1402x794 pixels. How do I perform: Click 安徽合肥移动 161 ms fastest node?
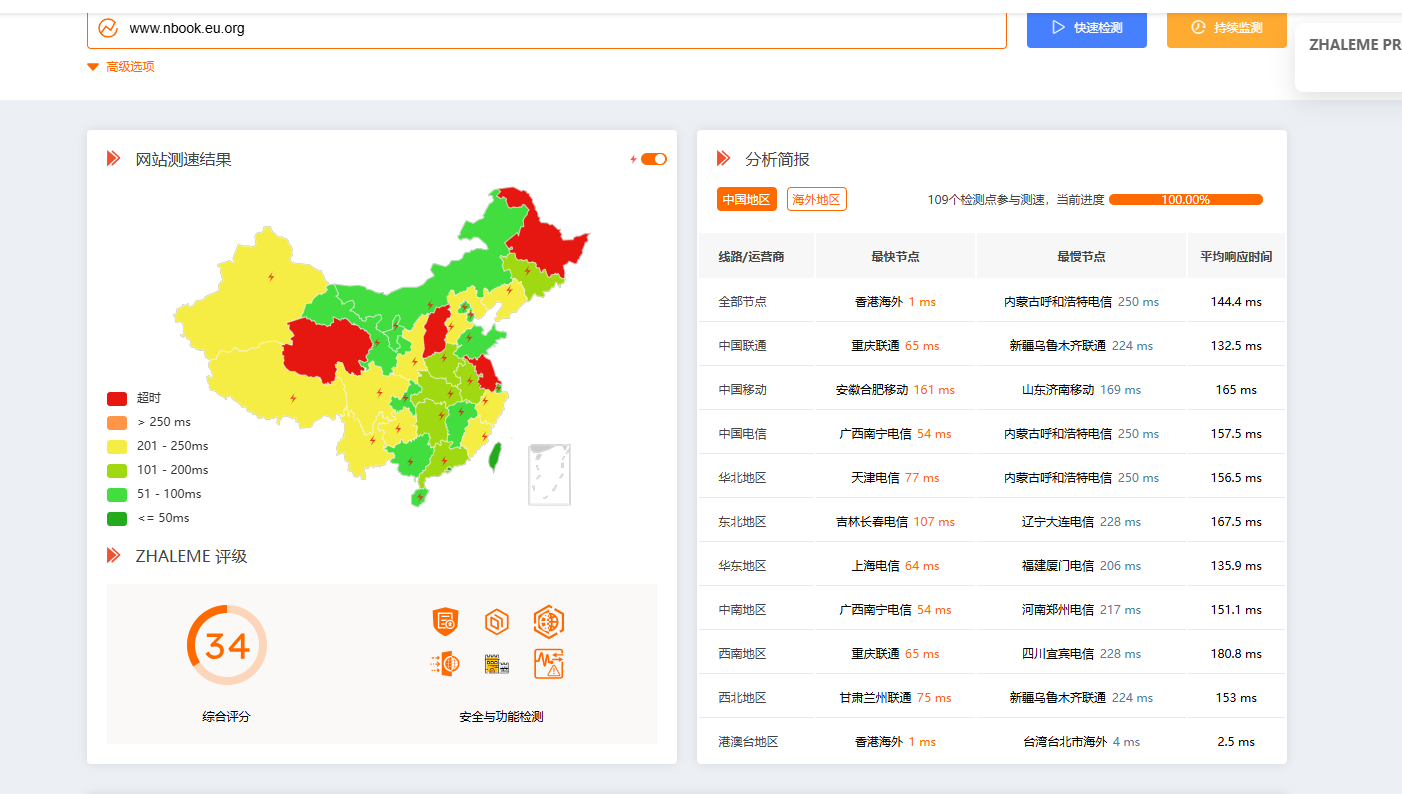pyautogui.click(x=895, y=390)
